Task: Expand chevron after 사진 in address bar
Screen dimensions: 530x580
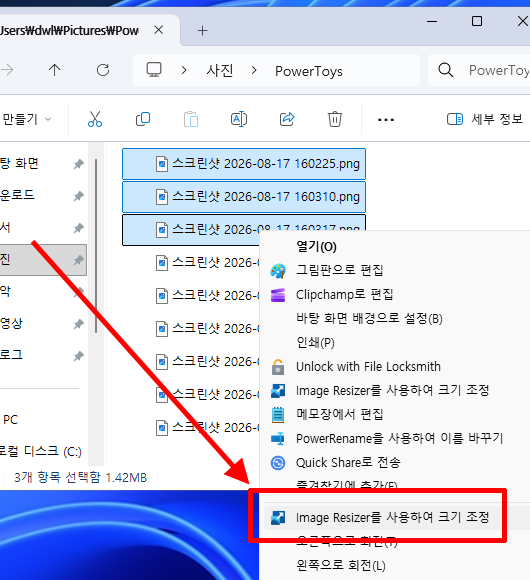Action: click(254, 70)
